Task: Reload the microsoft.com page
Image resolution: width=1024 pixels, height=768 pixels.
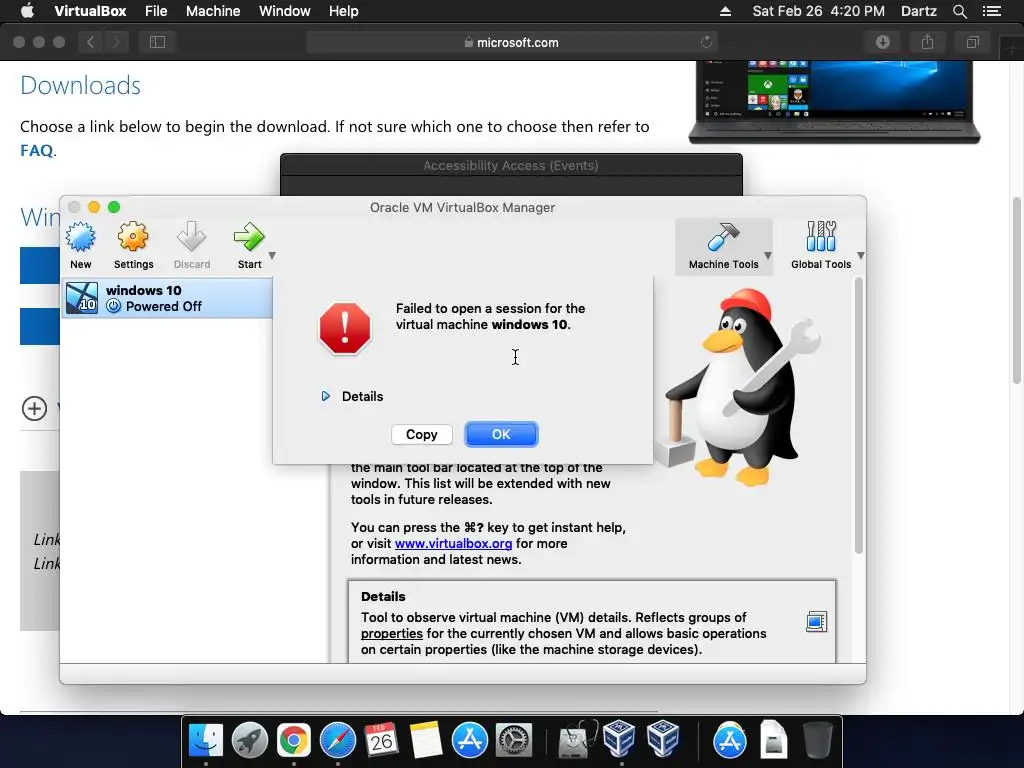Action: tap(706, 42)
